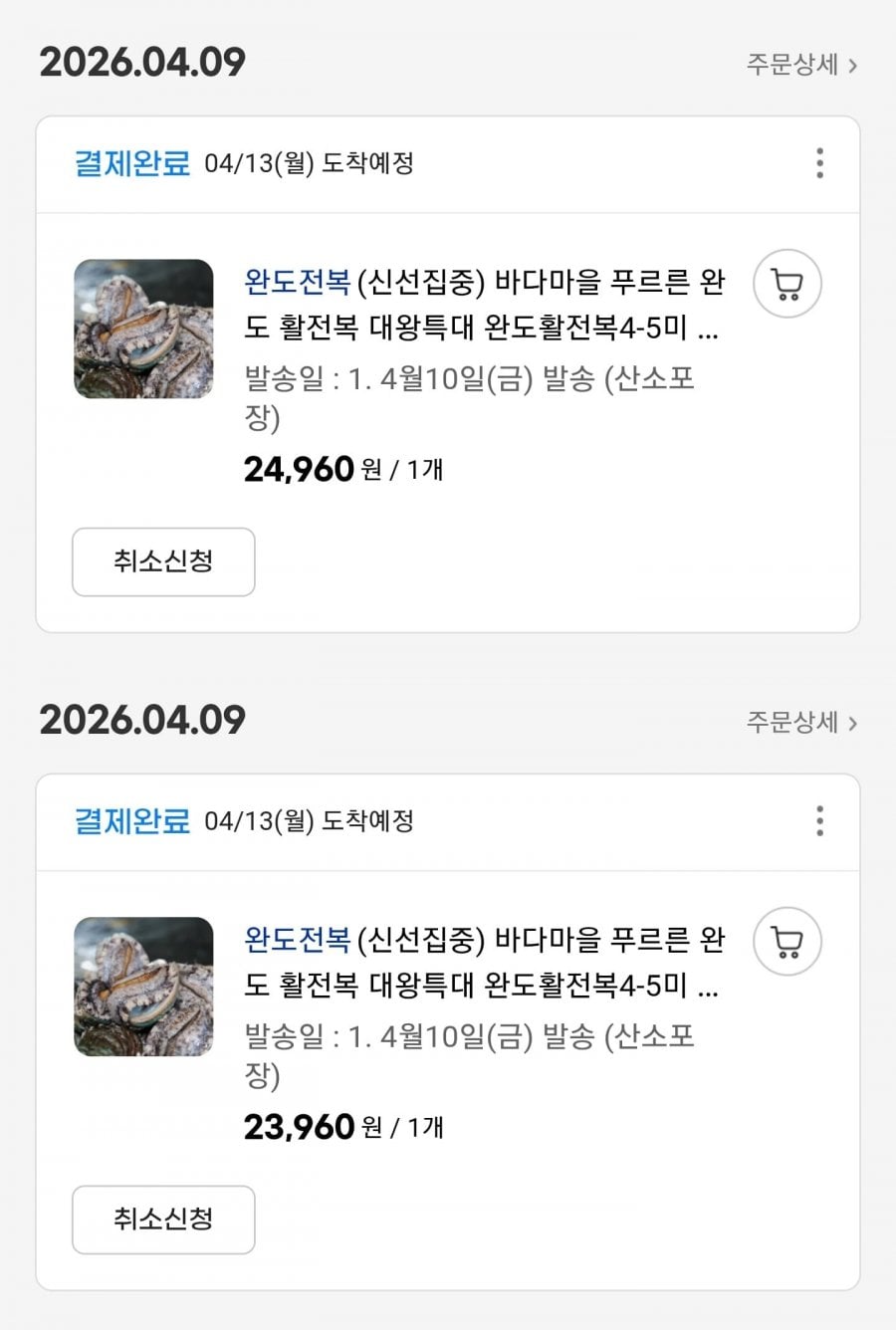
Task: Request cancellation (취소신청) of the 23,960원 order
Action: pyautogui.click(x=163, y=1219)
